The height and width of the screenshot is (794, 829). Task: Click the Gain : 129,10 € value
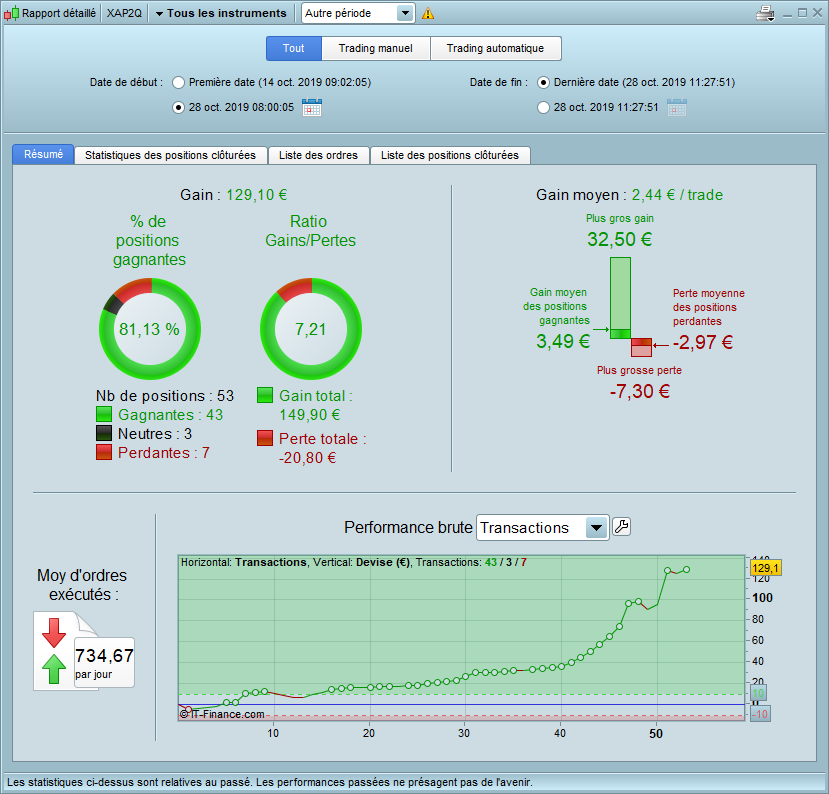(x=256, y=195)
